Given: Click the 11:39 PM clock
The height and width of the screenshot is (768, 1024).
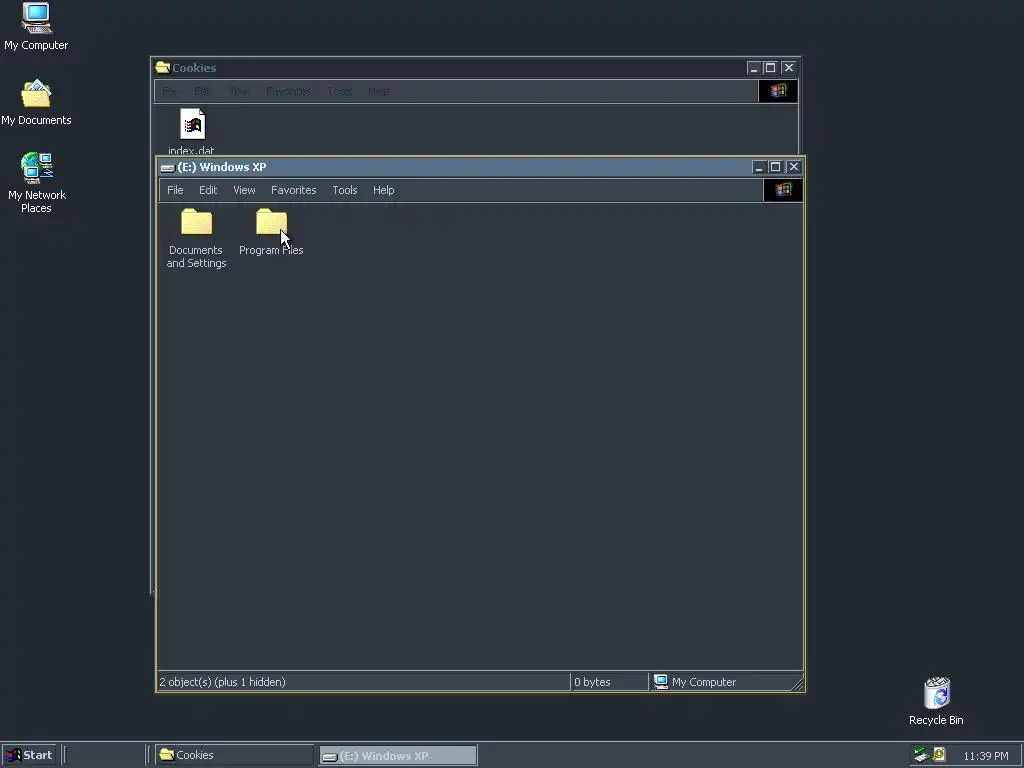Looking at the screenshot, I should tap(985, 756).
